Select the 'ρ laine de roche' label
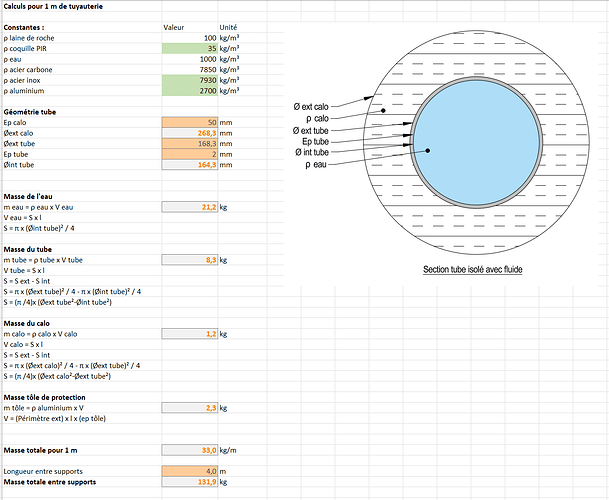The width and height of the screenshot is (609, 500). [x=29, y=38]
